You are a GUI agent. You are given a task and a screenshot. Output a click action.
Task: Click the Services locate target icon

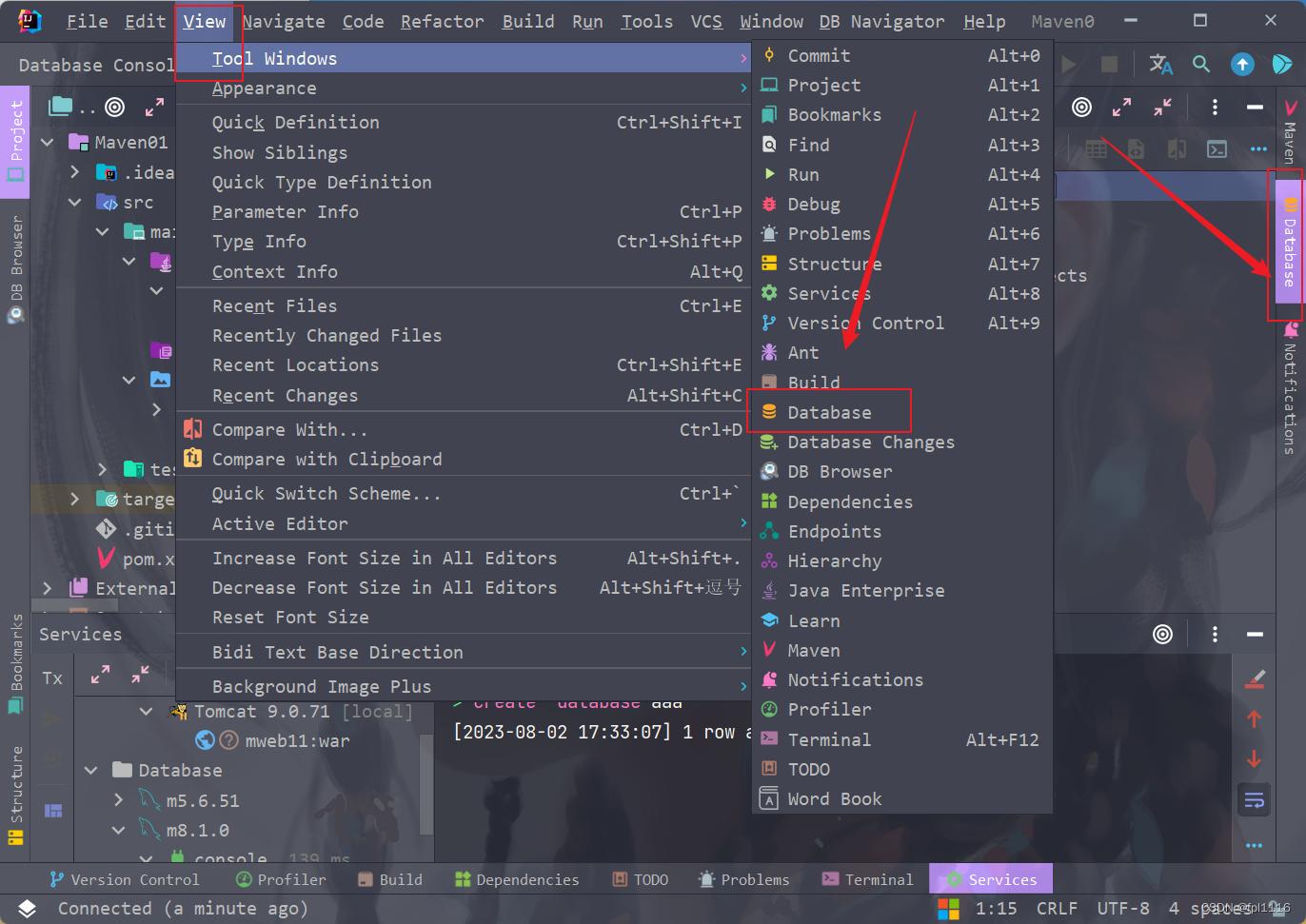coord(1162,634)
